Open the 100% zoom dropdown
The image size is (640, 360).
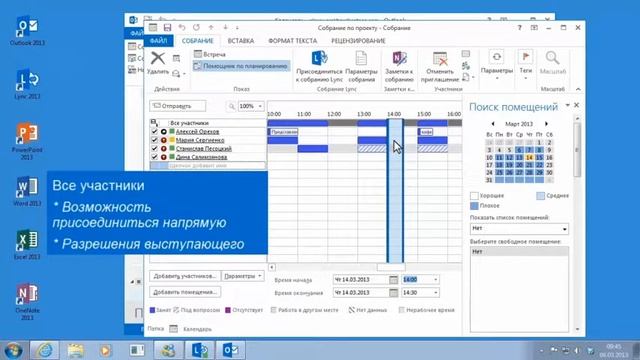[260, 106]
